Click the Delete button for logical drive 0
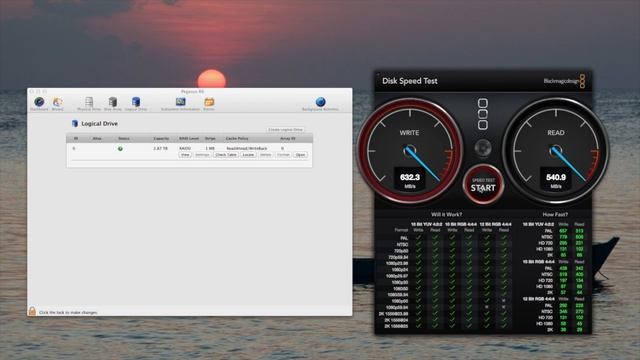The image size is (640, 360). coord(266,155)
